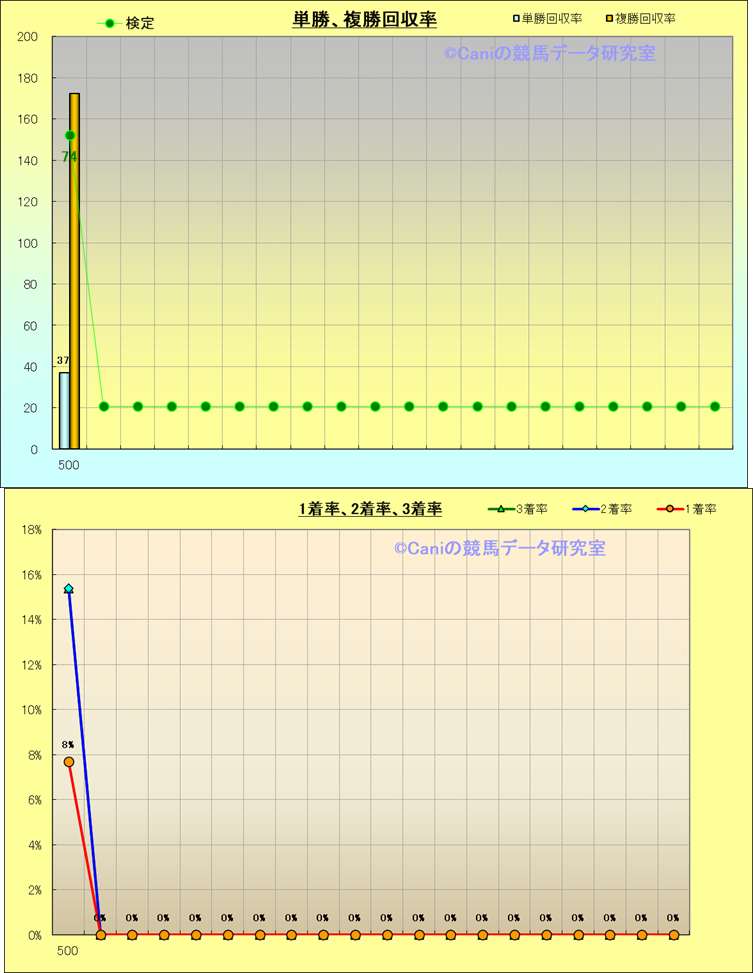This screenshot has height=973, width=753.
Task: Select the 単勝回収率 legend swatch
Action: tap(516, 19)
